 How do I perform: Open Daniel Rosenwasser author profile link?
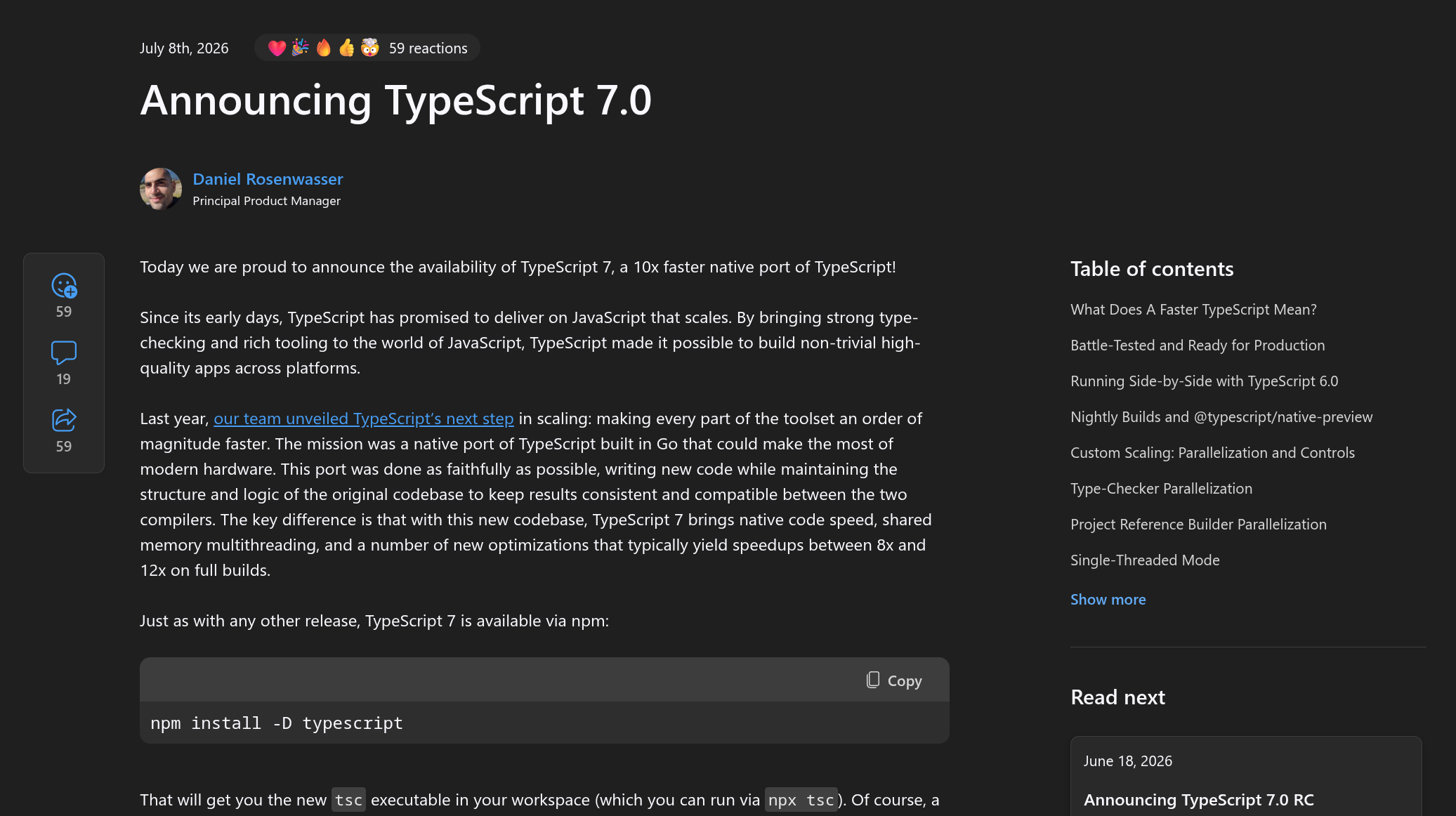pos(268,179)
